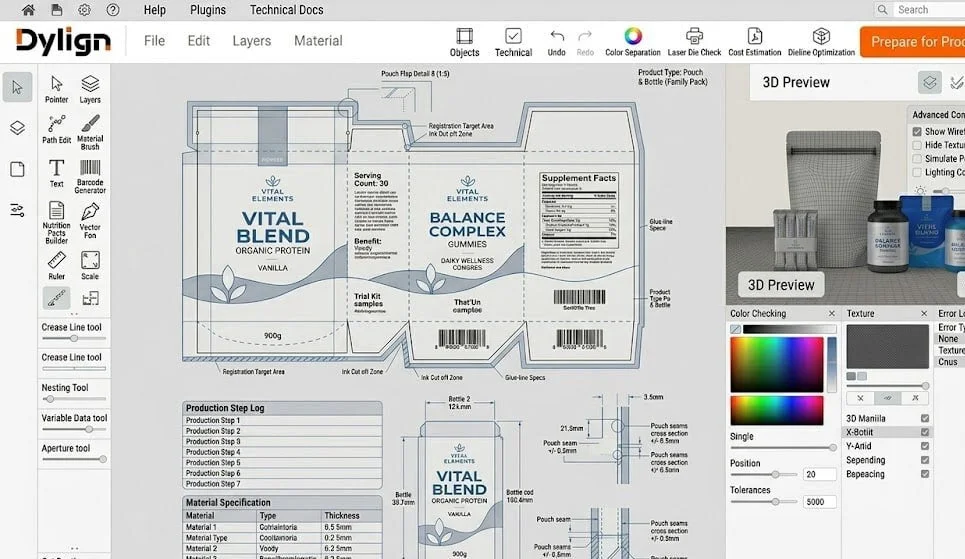Screen dimensions: 965x559
Task: Choose the Path Edit tool
Action: point(57,130)
